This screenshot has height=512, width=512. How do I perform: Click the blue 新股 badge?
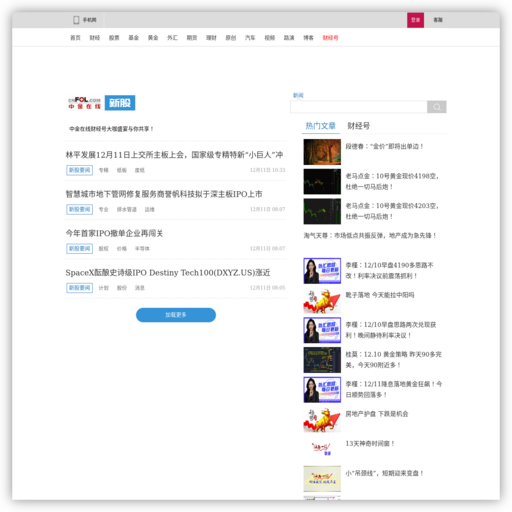(120, 103)
